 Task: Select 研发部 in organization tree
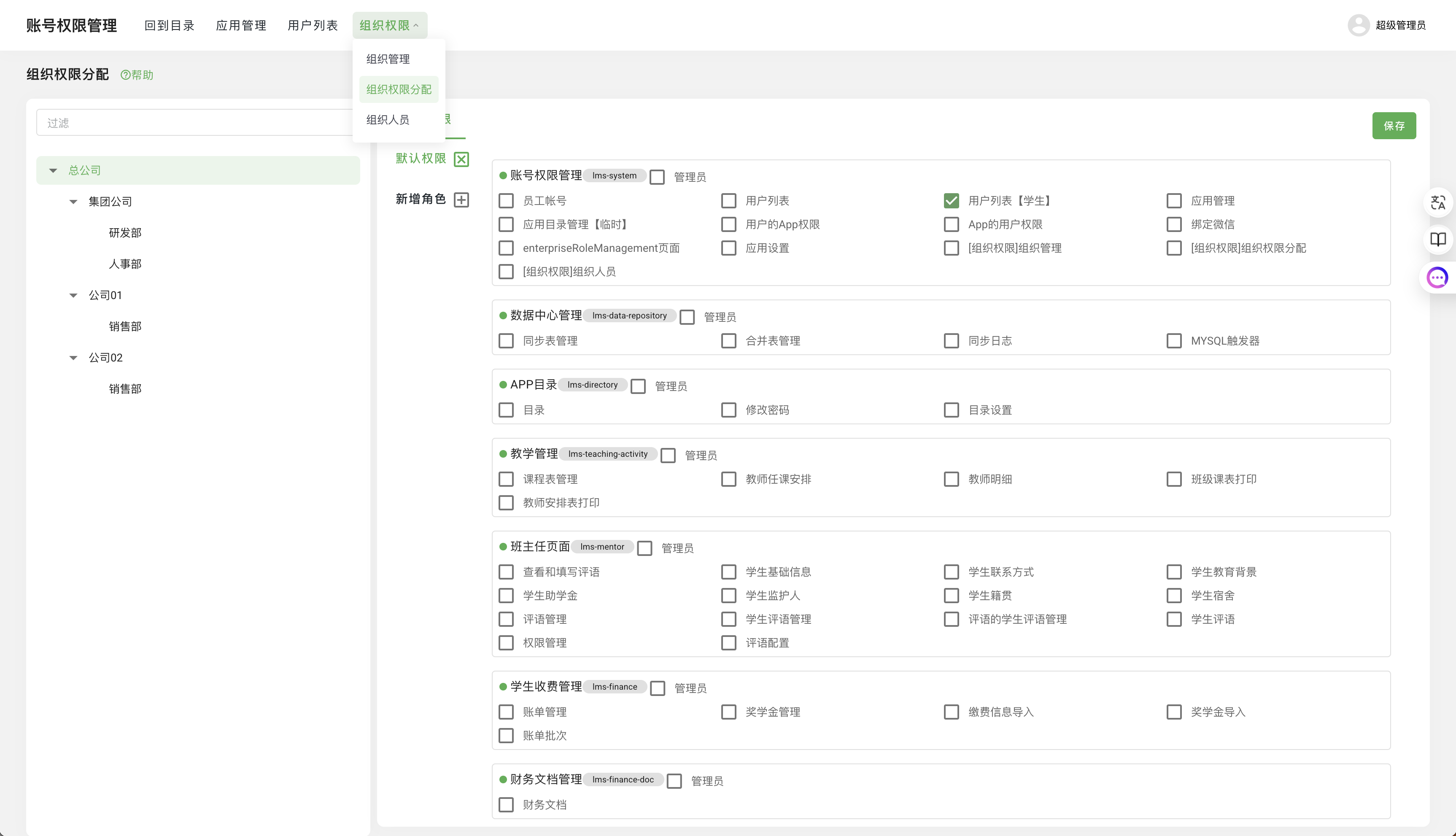pyautogui.click(x=125, y=233)
